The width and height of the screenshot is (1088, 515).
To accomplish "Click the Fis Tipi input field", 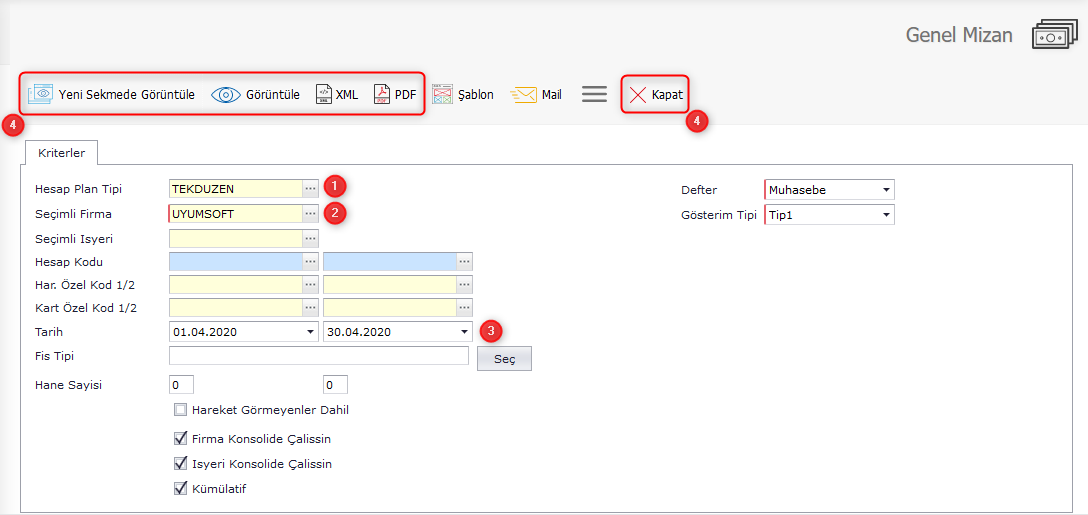I will (x=318, y=356).
